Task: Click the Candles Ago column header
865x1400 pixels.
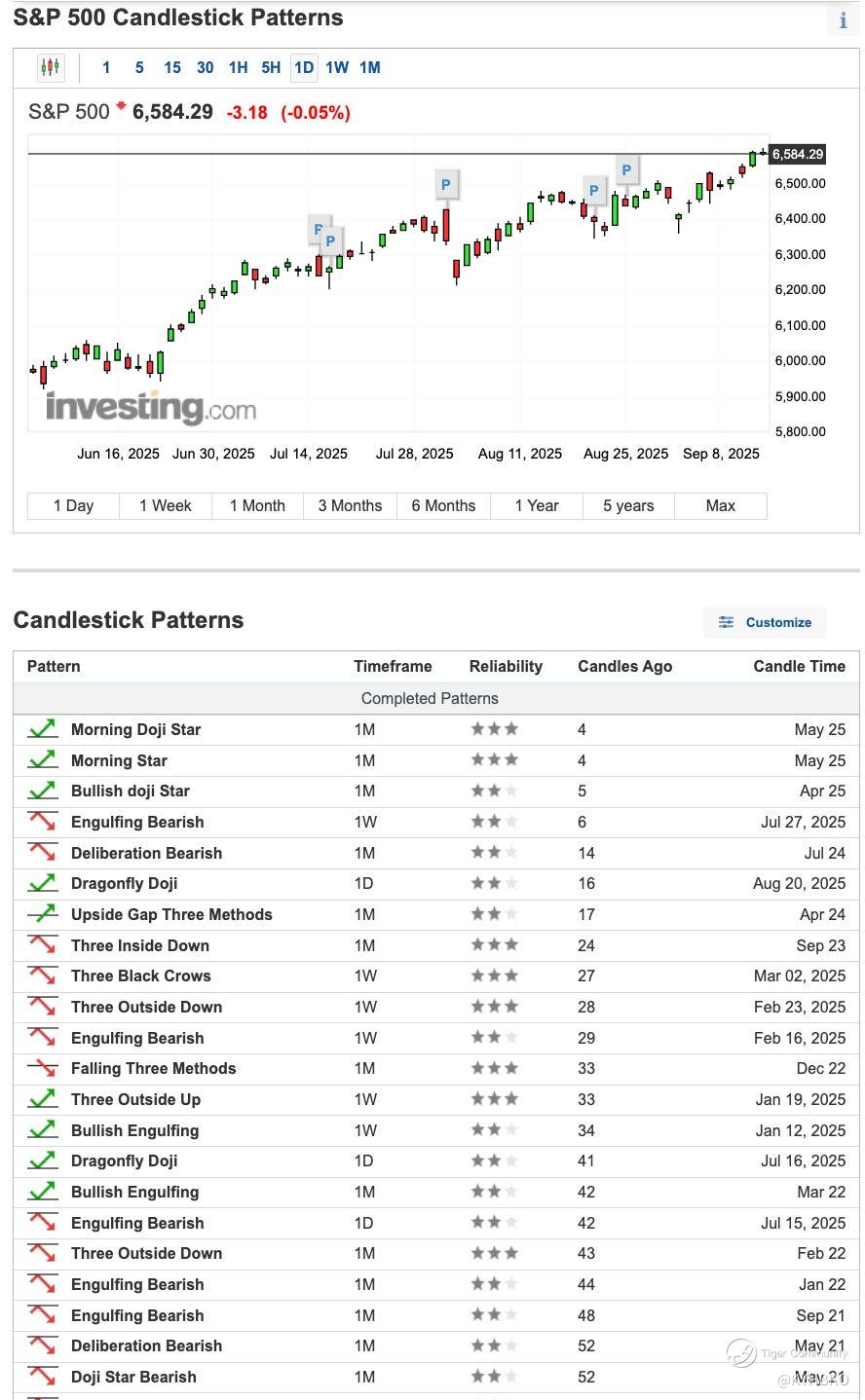Action: 624,666
